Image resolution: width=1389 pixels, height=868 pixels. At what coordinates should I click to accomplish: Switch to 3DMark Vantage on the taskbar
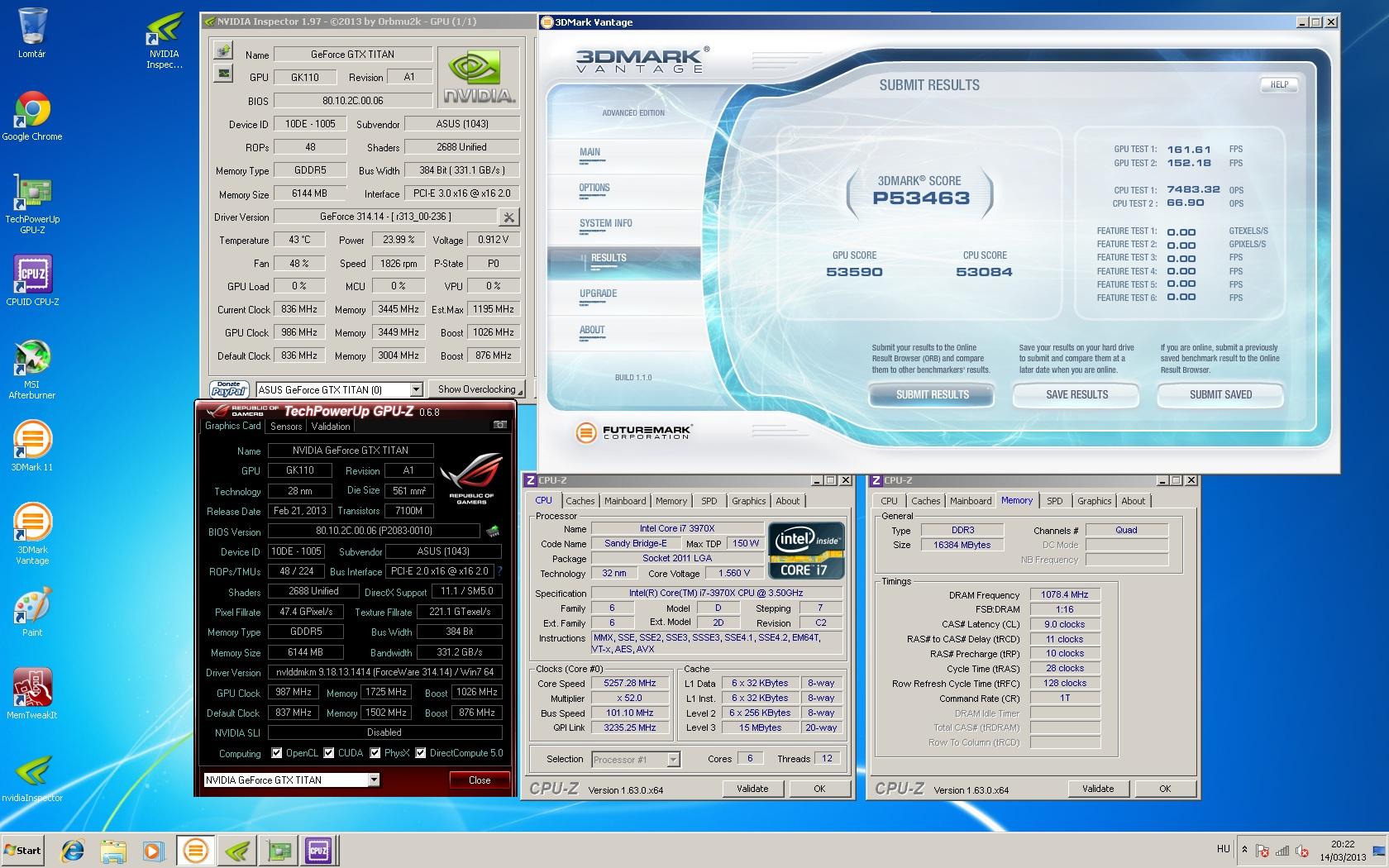coord(196,850)
